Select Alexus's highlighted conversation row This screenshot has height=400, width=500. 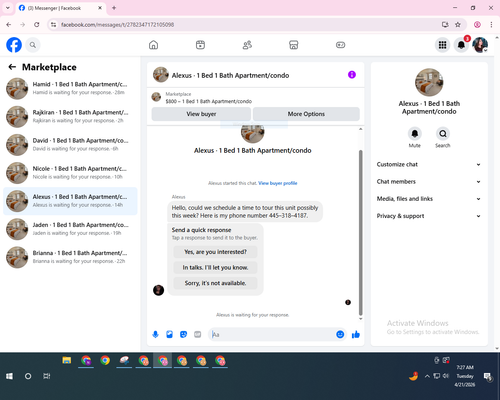coord(70,201)
